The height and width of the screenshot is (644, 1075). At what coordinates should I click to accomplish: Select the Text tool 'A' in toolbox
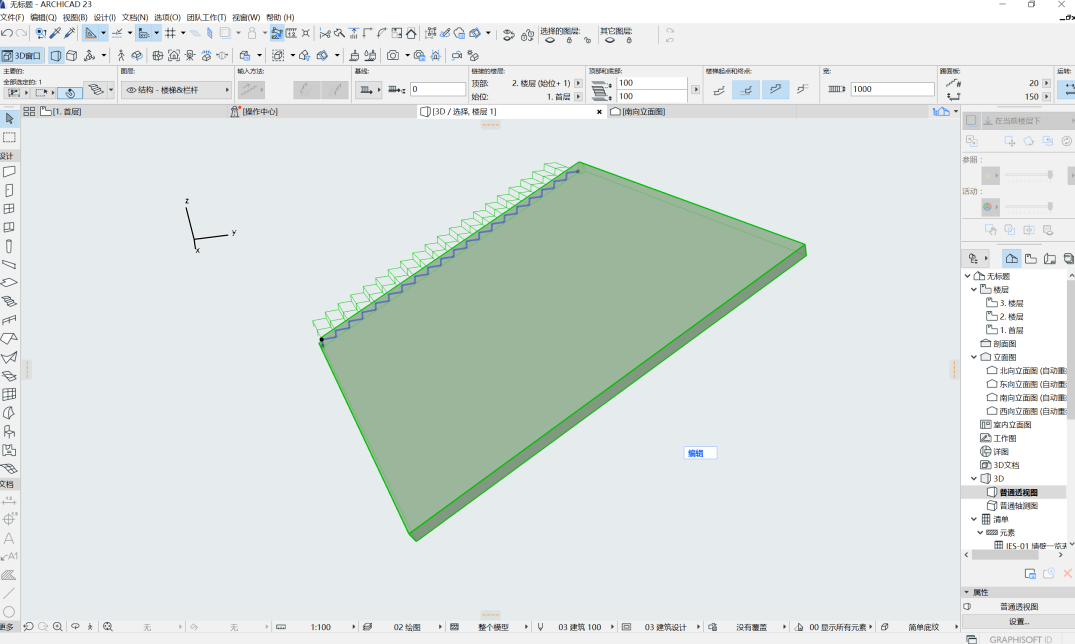[9, 538]
